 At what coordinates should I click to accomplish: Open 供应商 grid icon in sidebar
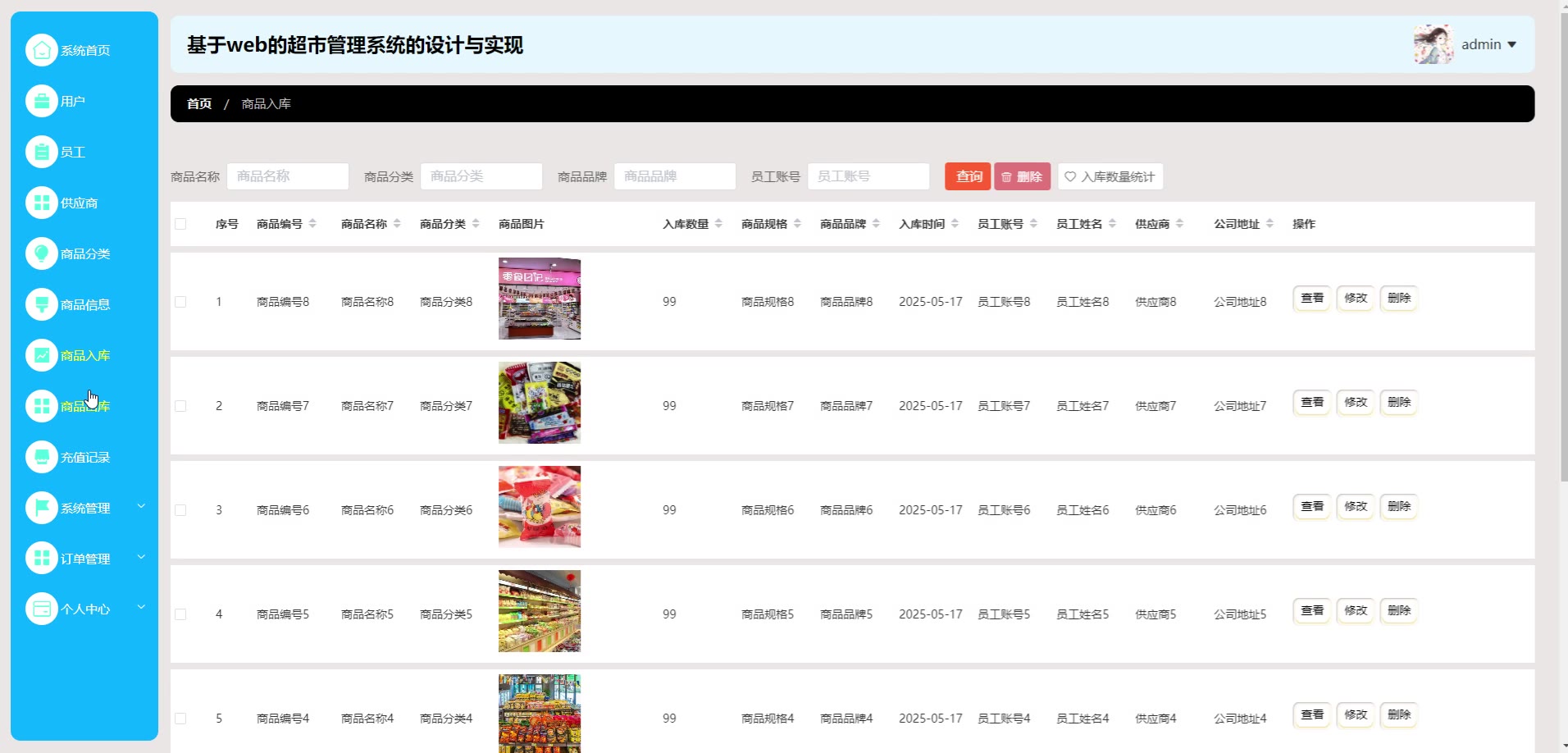click(x=41, y=203)
